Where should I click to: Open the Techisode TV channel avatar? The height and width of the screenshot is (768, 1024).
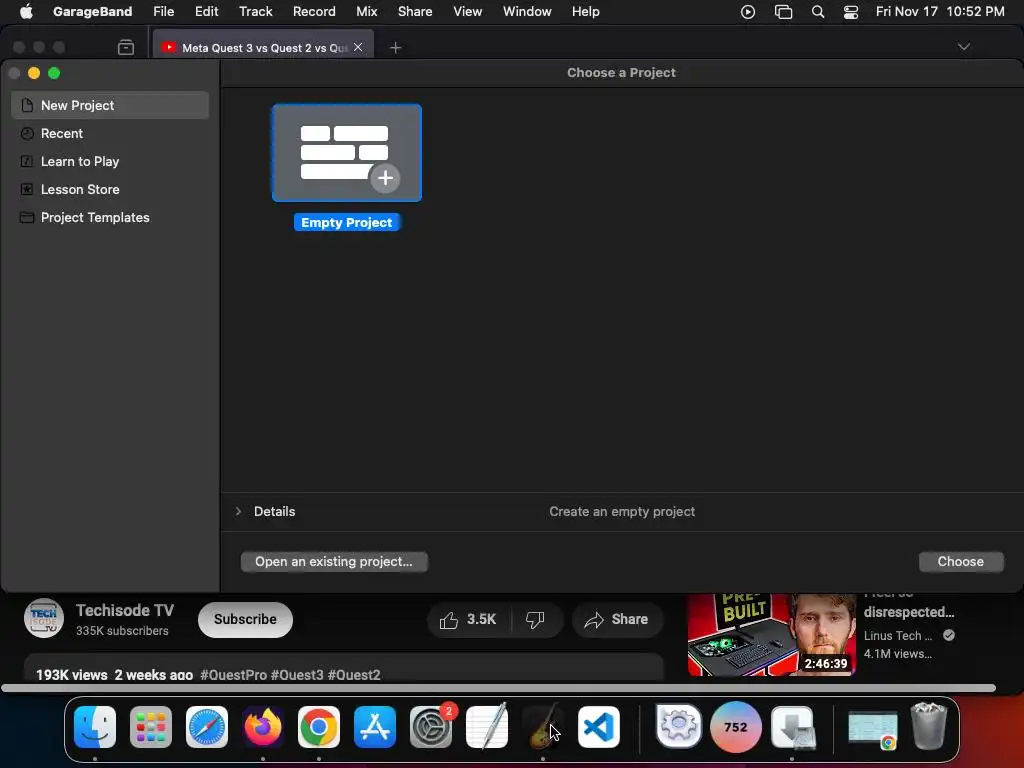[x=44, y=618]
